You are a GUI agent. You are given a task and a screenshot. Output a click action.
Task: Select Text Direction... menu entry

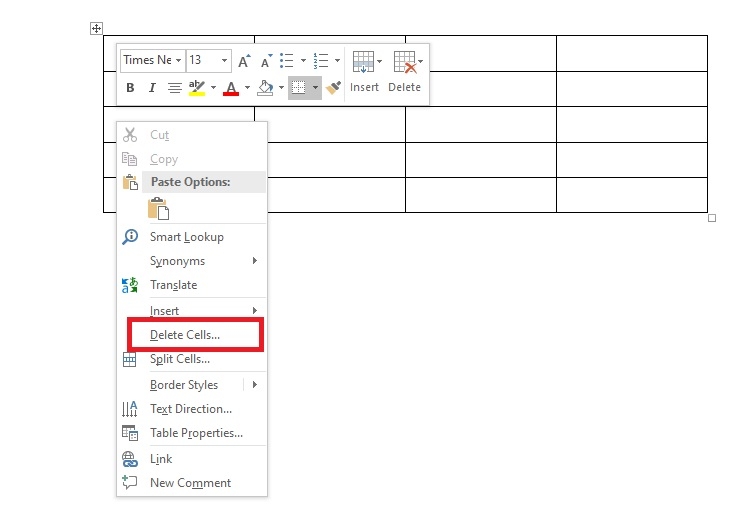192,409
